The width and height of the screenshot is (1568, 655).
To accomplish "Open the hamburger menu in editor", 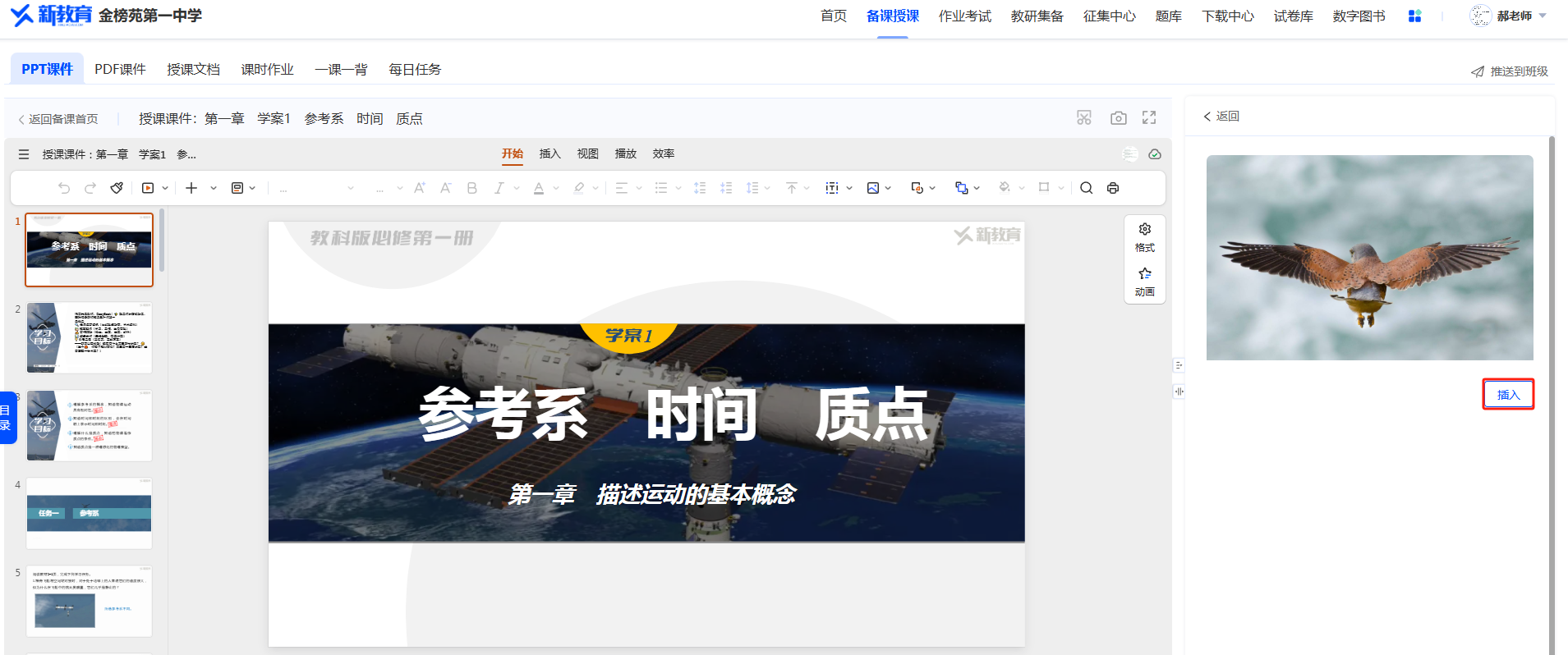I will (x=24, y=154).
